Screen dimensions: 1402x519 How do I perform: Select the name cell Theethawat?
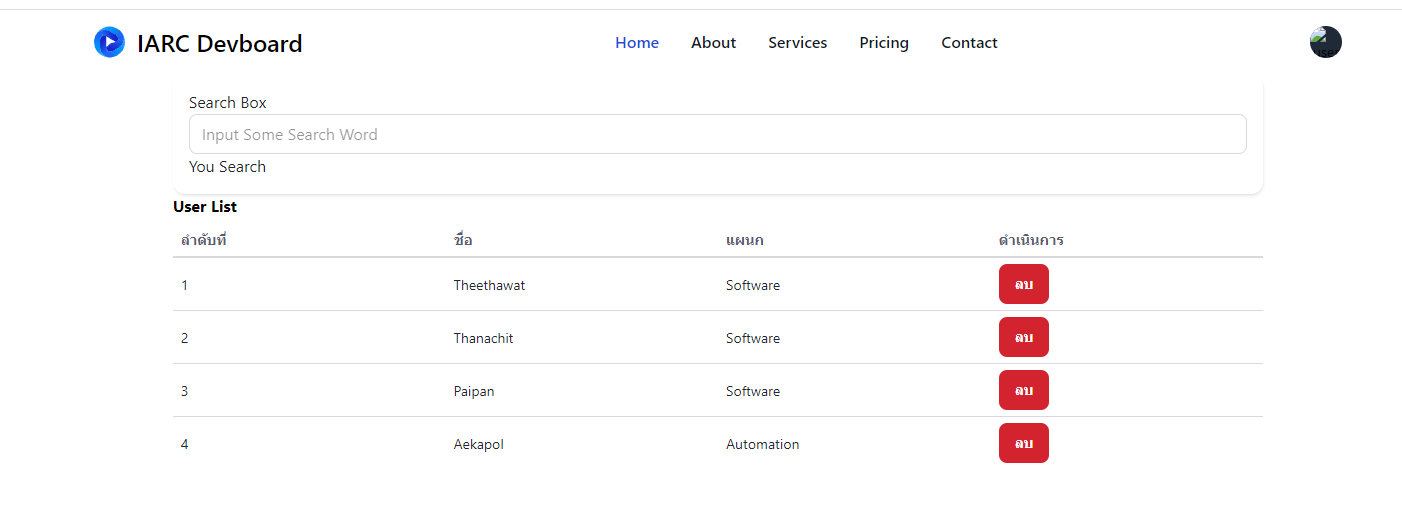point(489,285)
